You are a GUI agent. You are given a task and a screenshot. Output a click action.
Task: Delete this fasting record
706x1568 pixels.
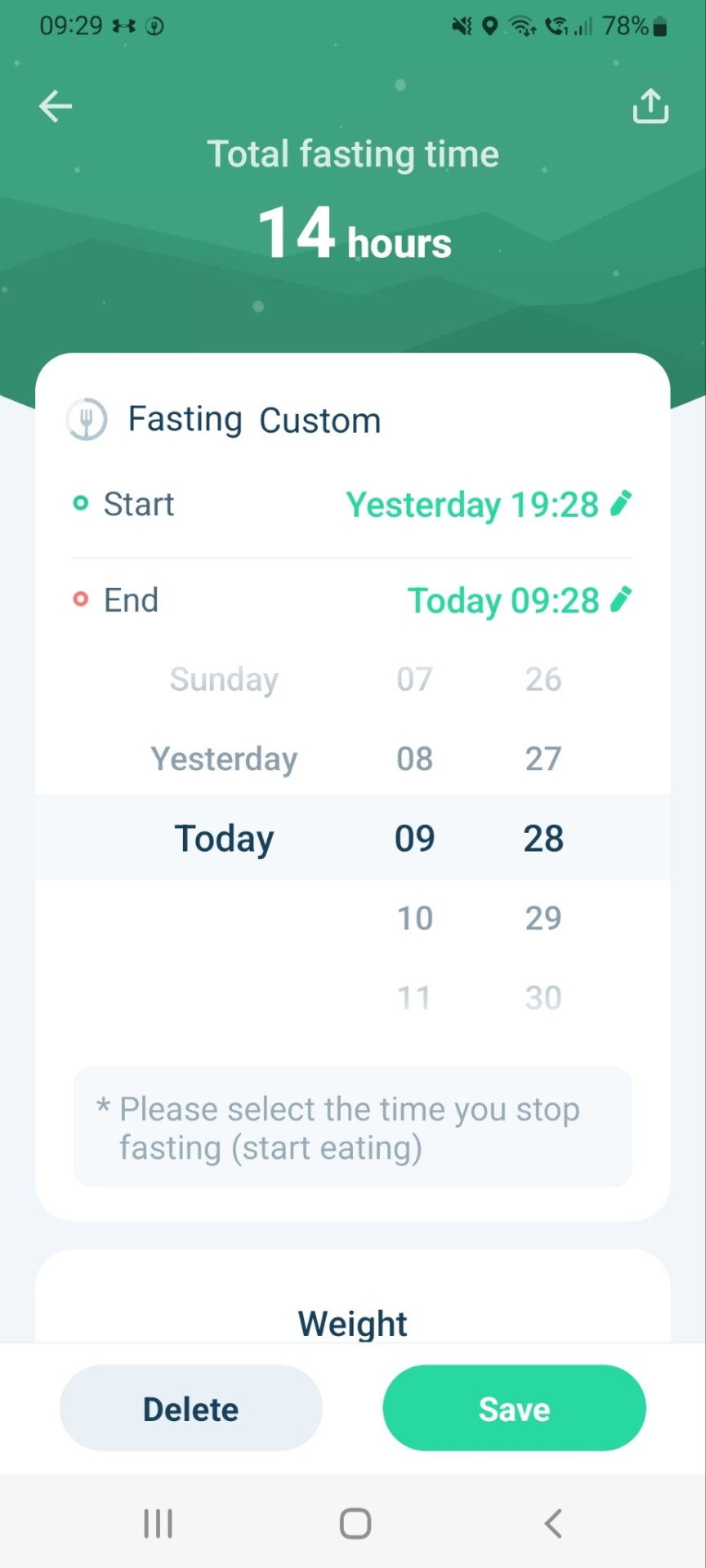point(191,1409)
